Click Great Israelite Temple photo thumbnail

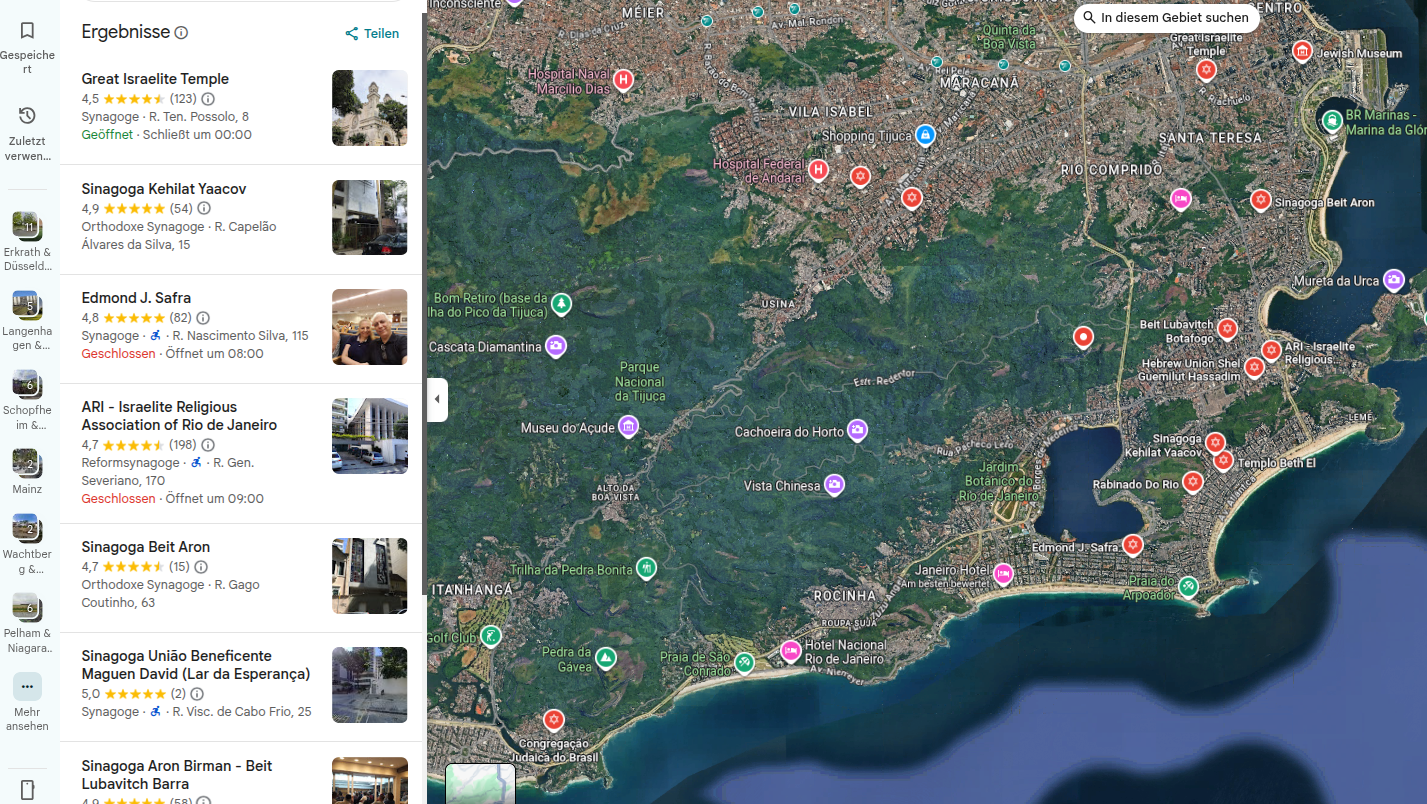click(x=370, y=108)
